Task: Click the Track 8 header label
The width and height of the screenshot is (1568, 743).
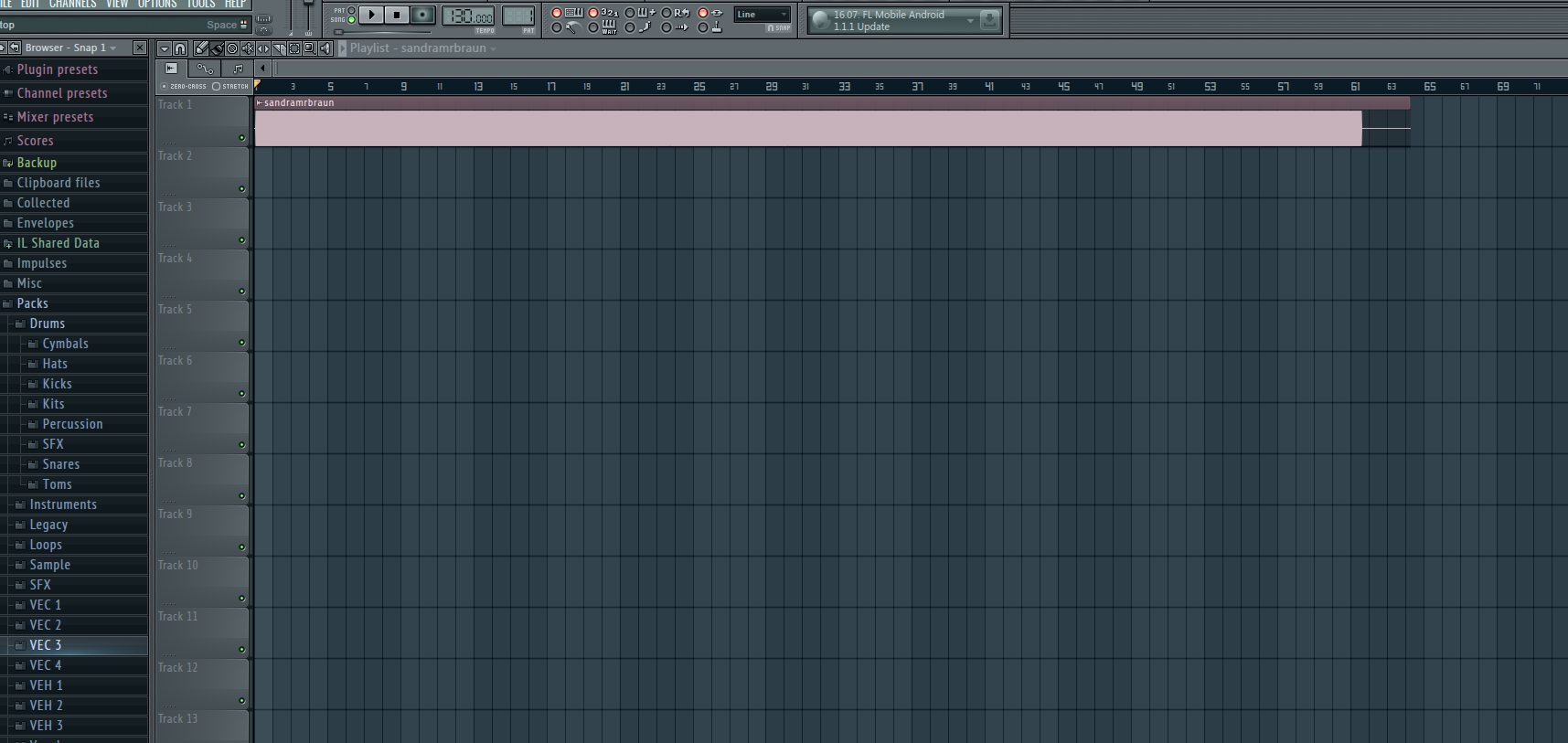Action: tap(175, 463)
